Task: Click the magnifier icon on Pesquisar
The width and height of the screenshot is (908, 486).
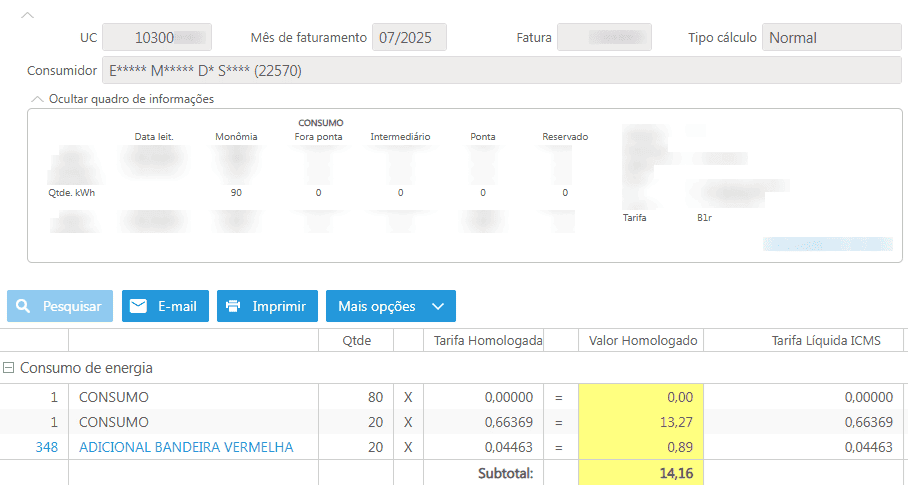Action: (23, 306)
